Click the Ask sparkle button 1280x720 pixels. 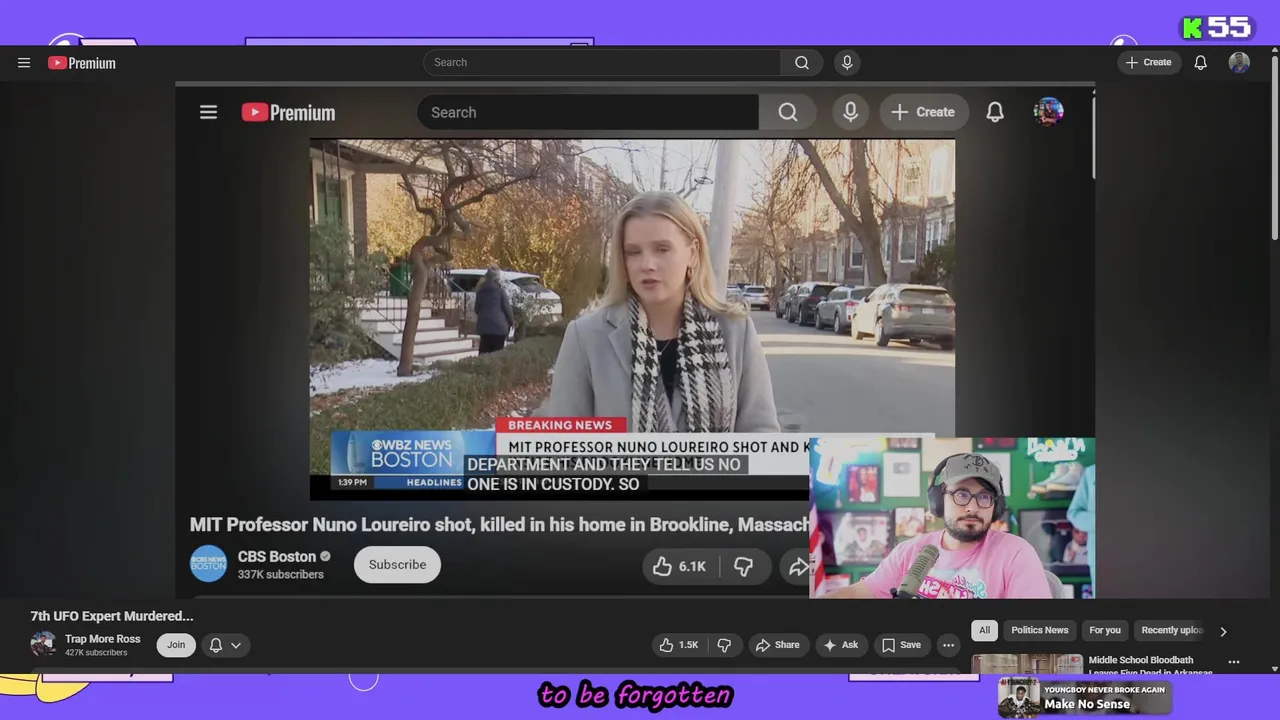coord(841,645)
